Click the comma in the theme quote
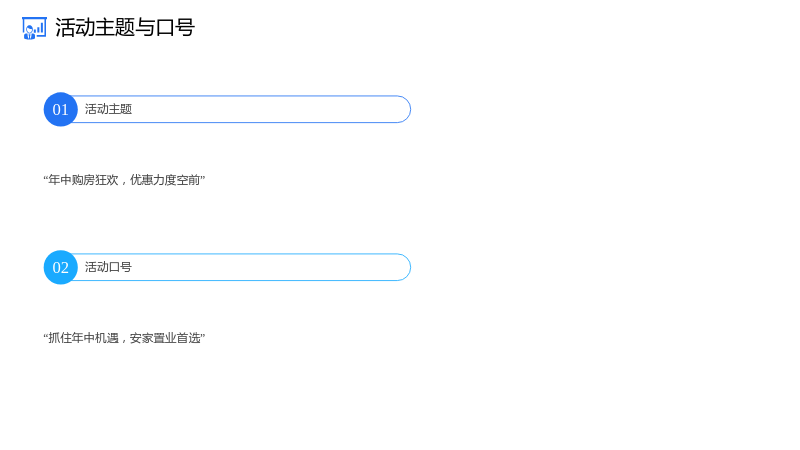Image resolution: width=800 pixels, height=450 pixels. point(123,182)
